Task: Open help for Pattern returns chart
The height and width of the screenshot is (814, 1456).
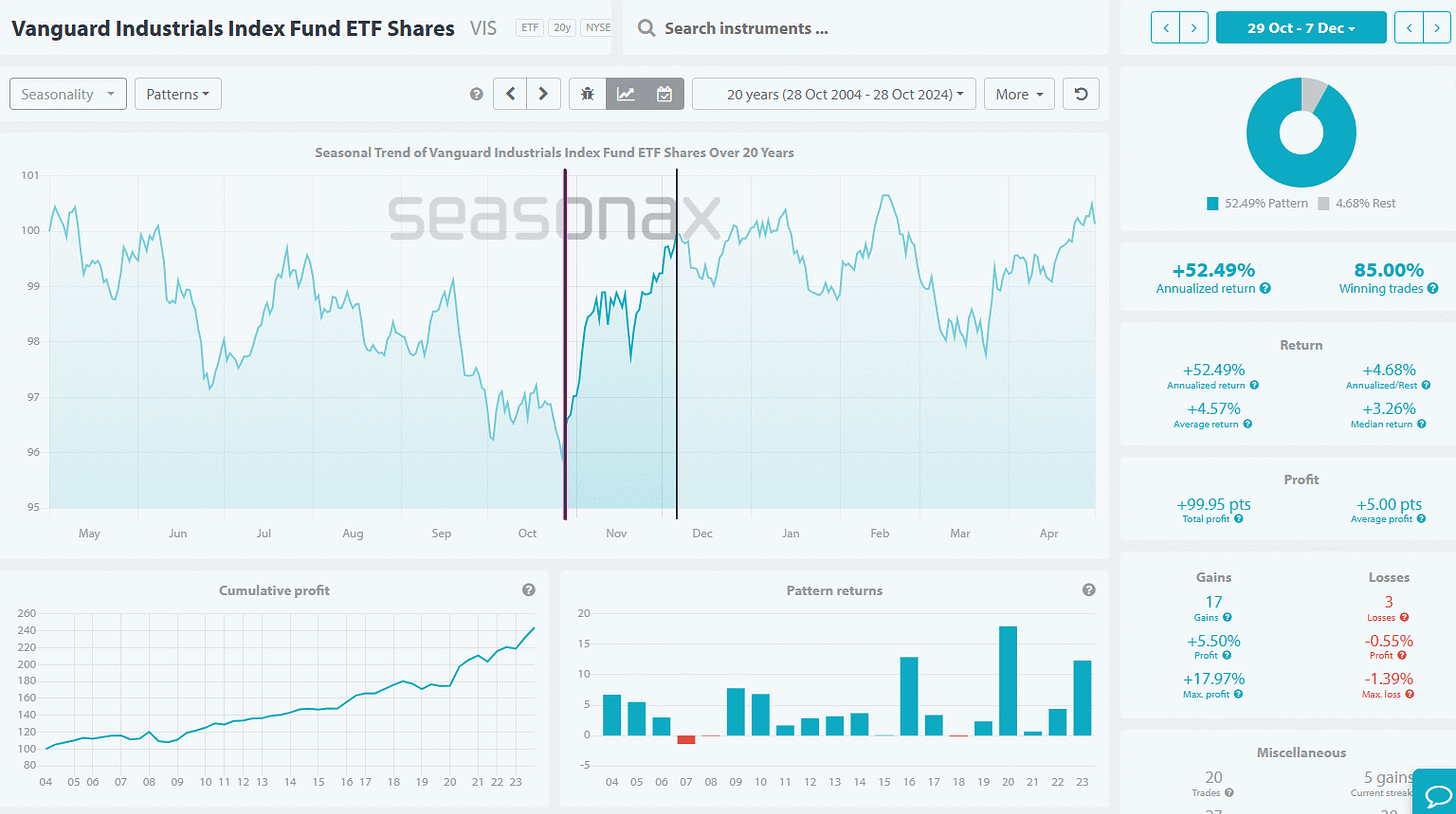Action: tap(1089, 590)
